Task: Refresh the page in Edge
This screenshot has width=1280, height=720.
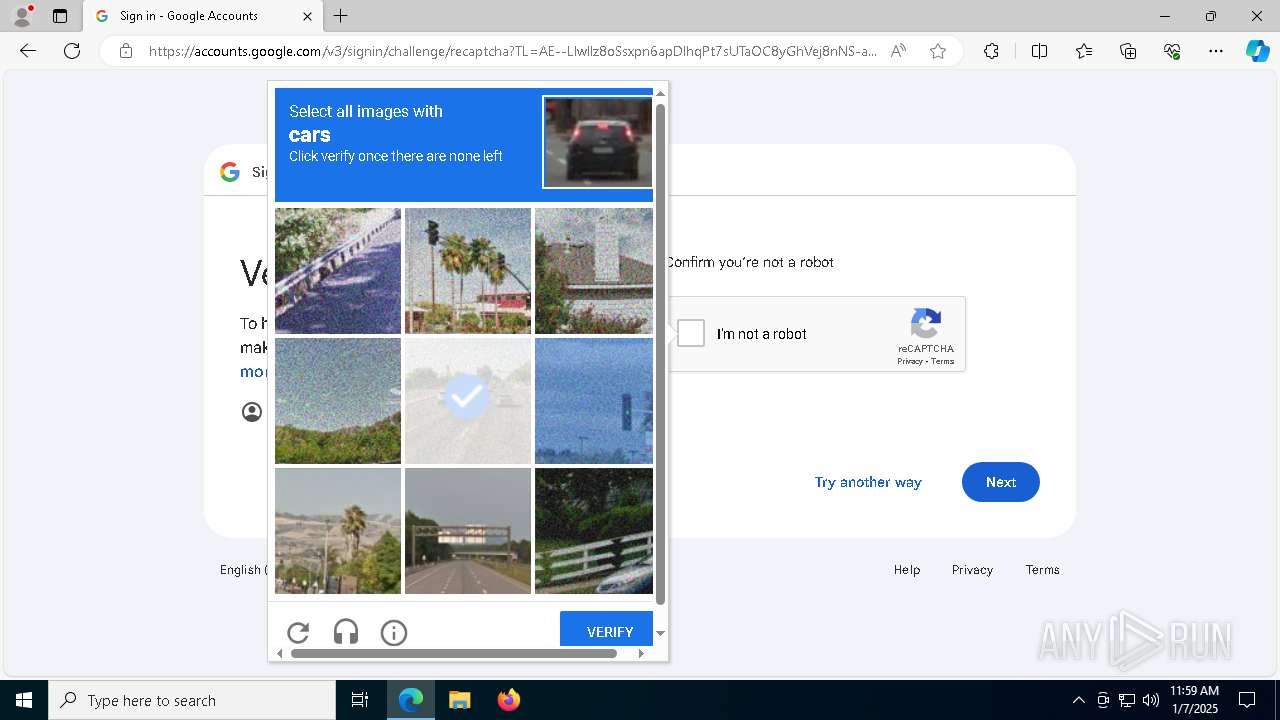Action: click(x=72, y=51)
